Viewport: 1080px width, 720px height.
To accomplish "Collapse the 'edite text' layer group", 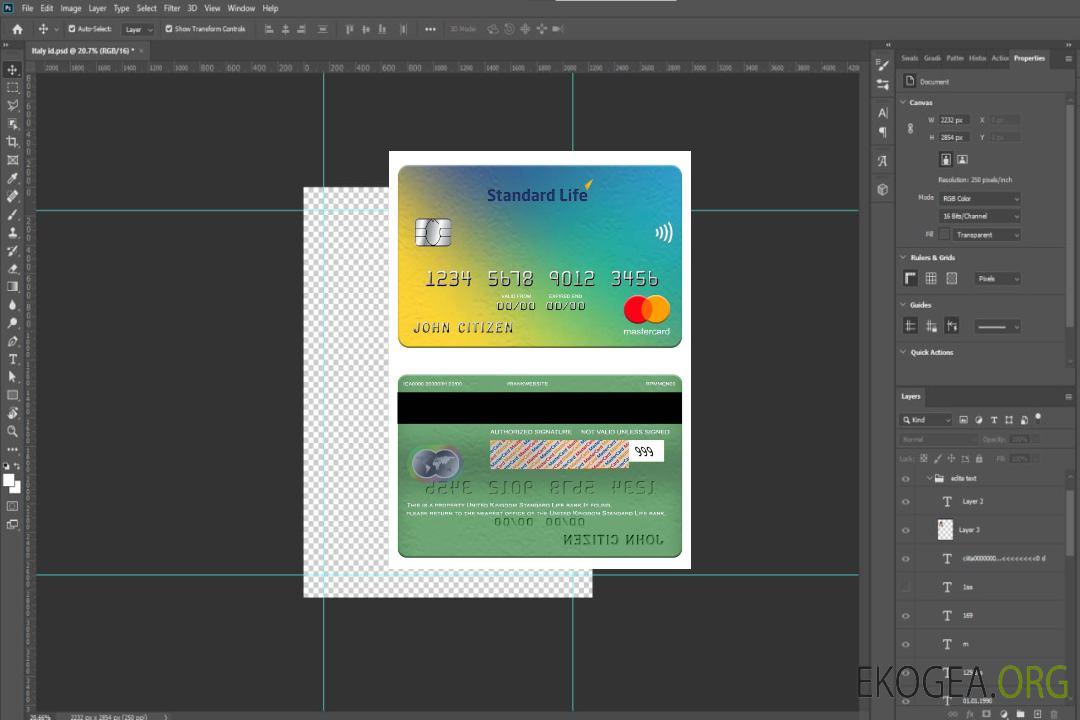I will click(929, 478).
